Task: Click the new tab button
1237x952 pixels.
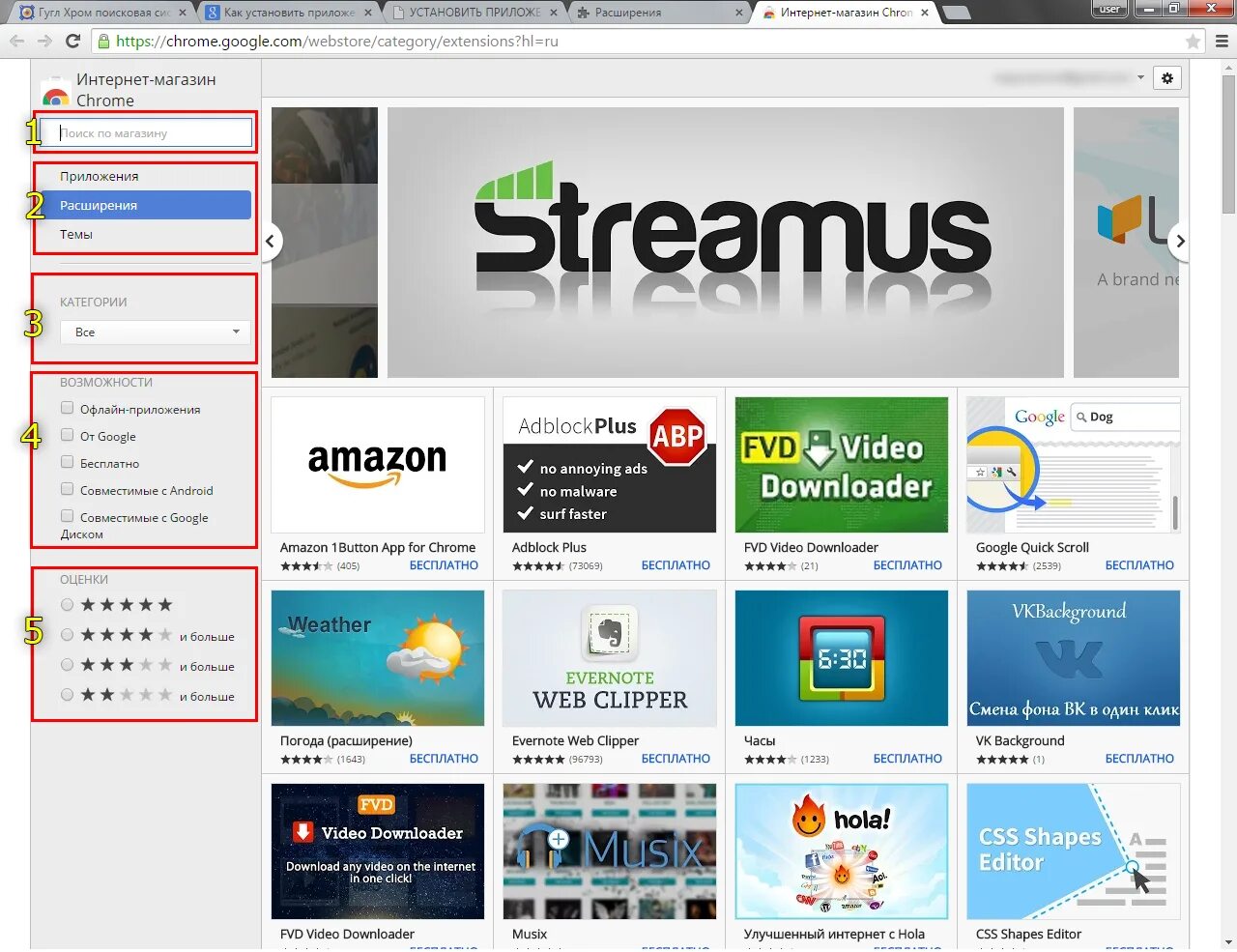Action: pos(956,13)
